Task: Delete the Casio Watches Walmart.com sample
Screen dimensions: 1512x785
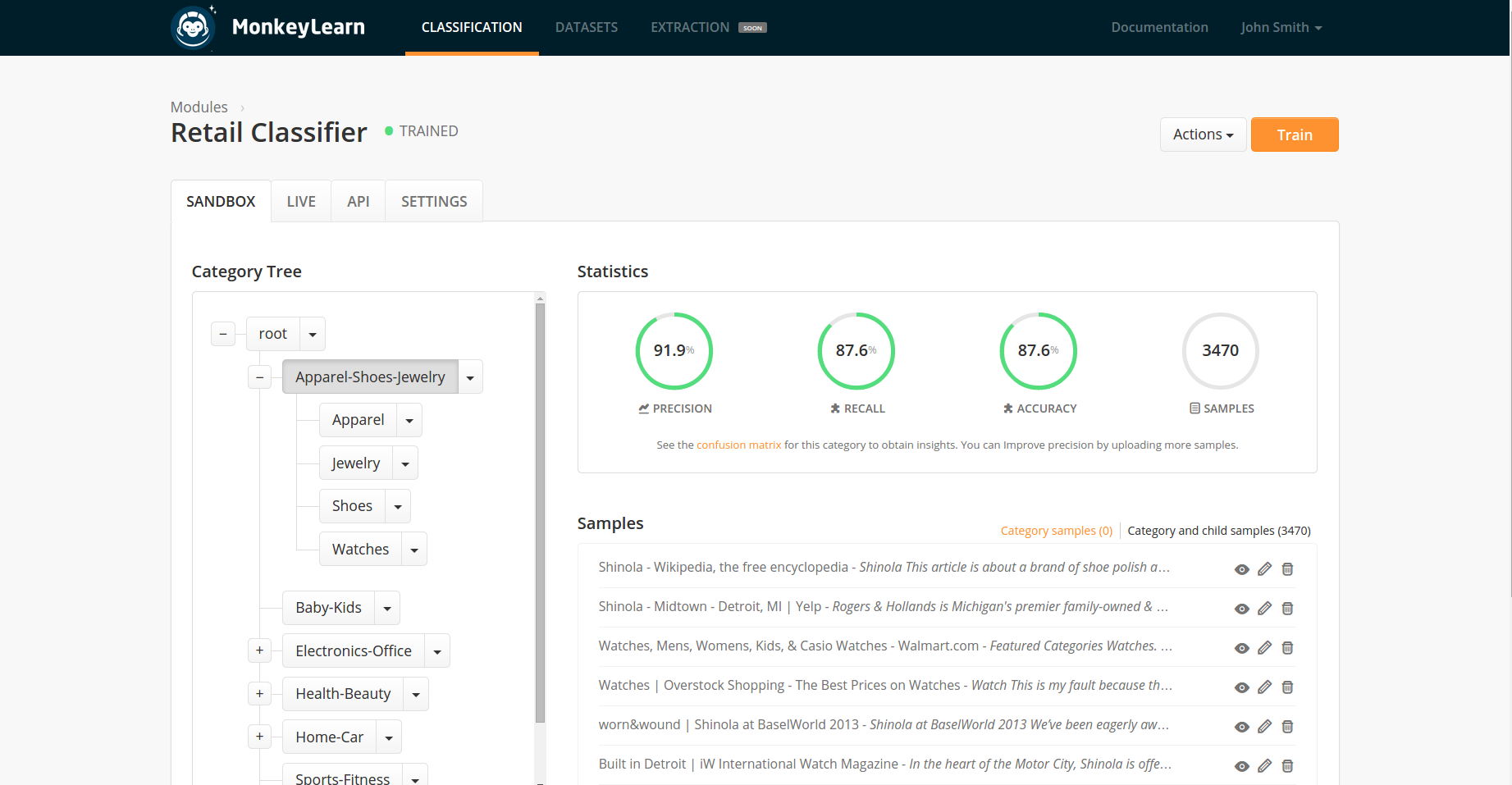Action: tap(1288, 648)
